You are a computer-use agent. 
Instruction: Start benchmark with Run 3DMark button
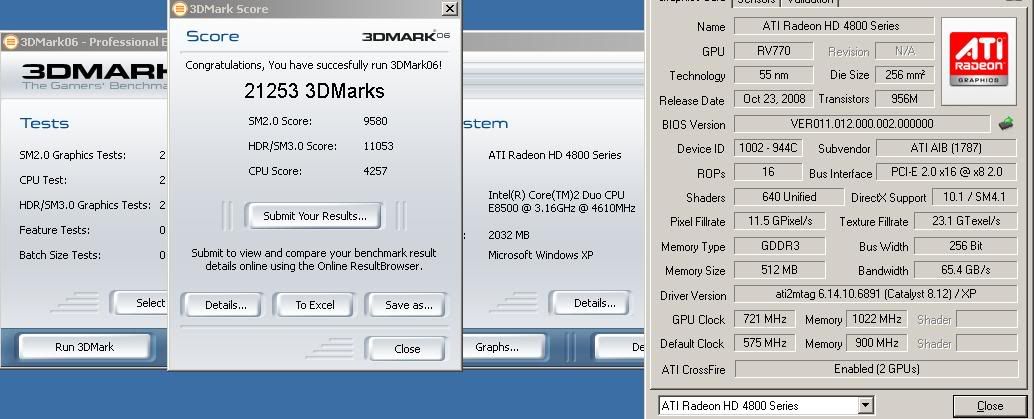pos(85,347)
